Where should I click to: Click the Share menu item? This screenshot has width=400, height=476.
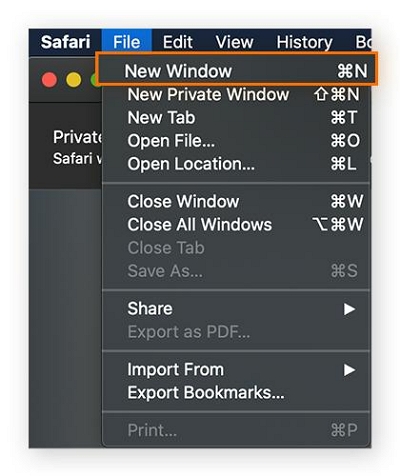(237, 309)
